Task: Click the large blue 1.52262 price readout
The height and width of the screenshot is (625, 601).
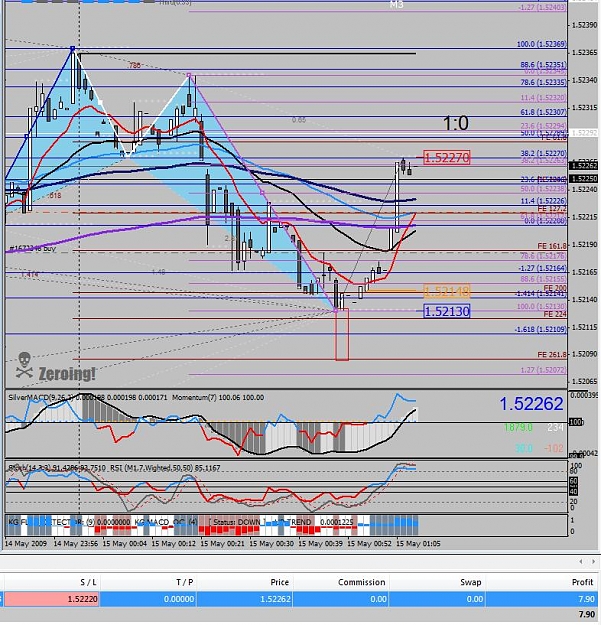Action: 531,404
